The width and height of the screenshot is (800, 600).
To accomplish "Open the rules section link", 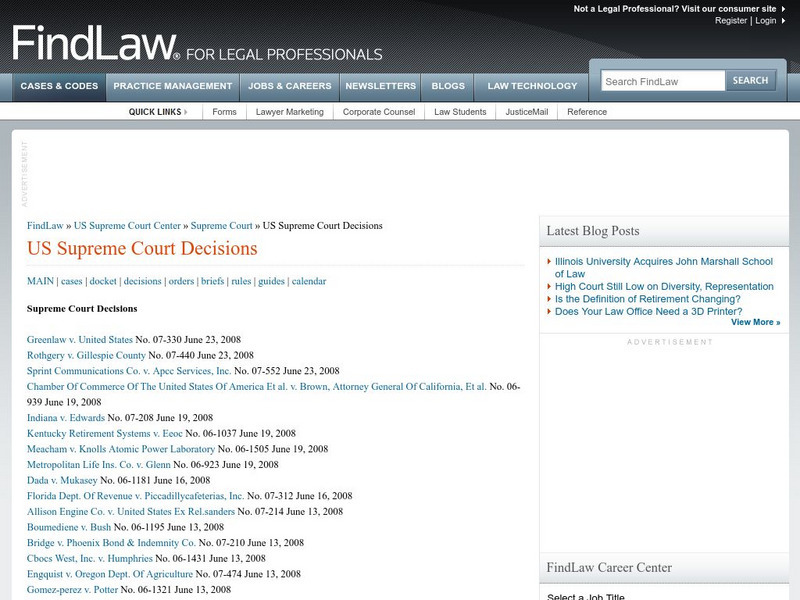I will [241, 281].
